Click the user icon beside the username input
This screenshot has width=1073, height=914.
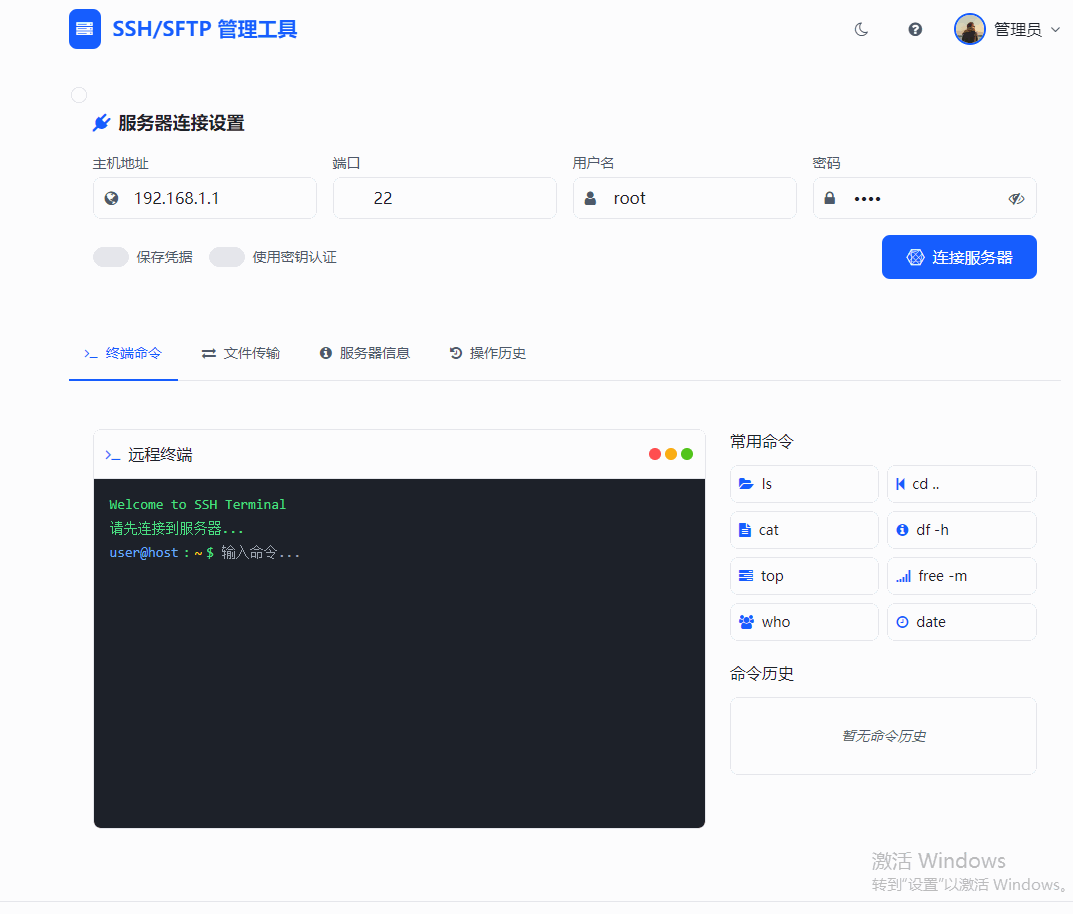coord(590,198)
